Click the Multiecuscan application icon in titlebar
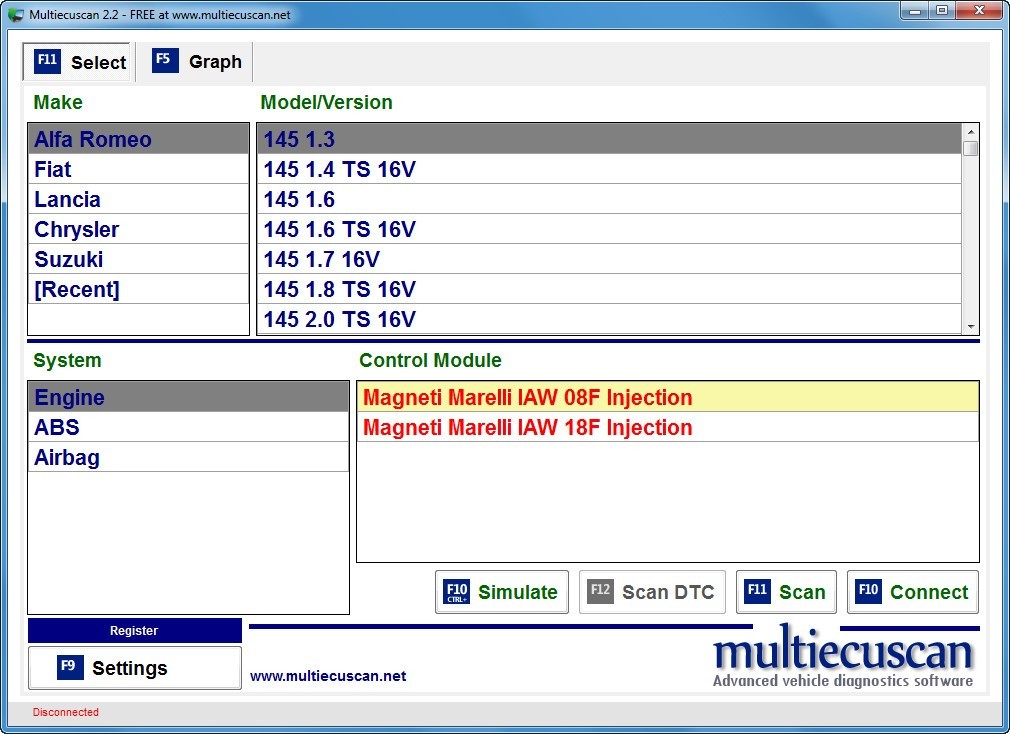 click(x=14, y=14)
